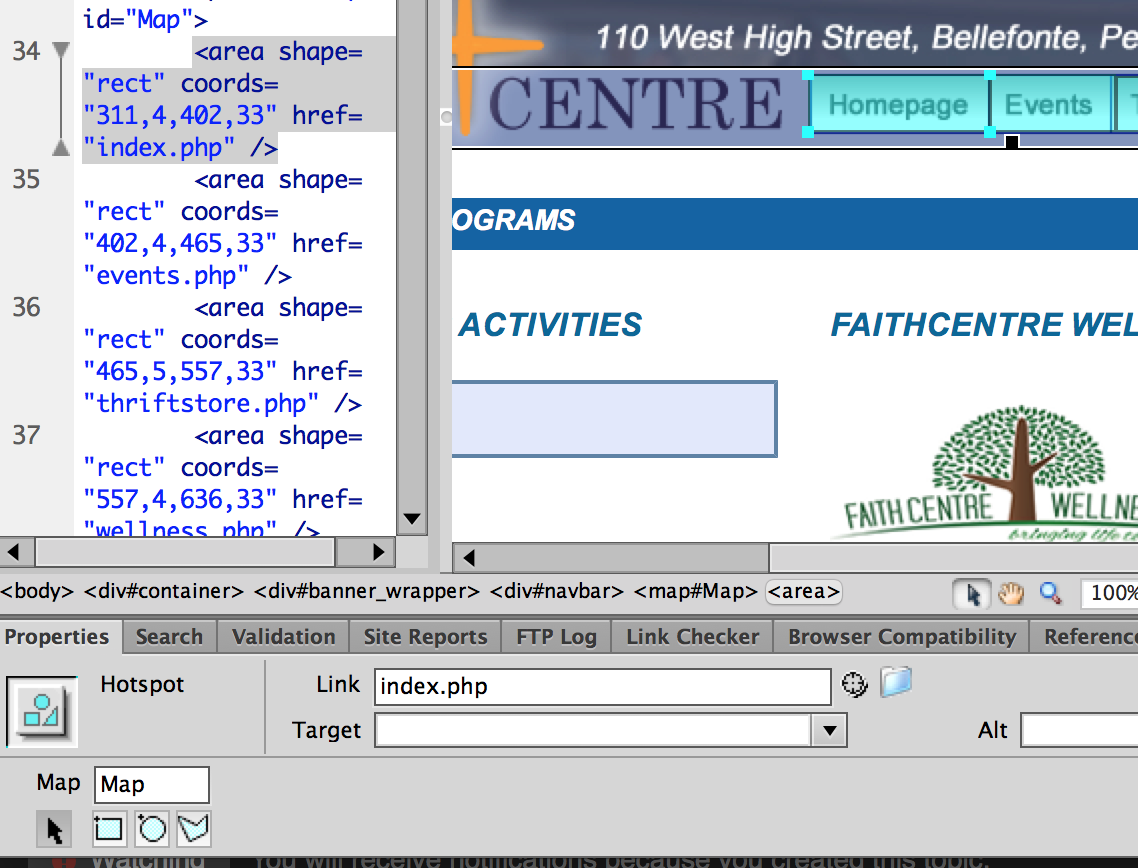Screen dimensions: 1138x868
Task: Click the cyan hotspot handle at bottom-left of Homepage hotspot
Action: click(x=808, y=132)
